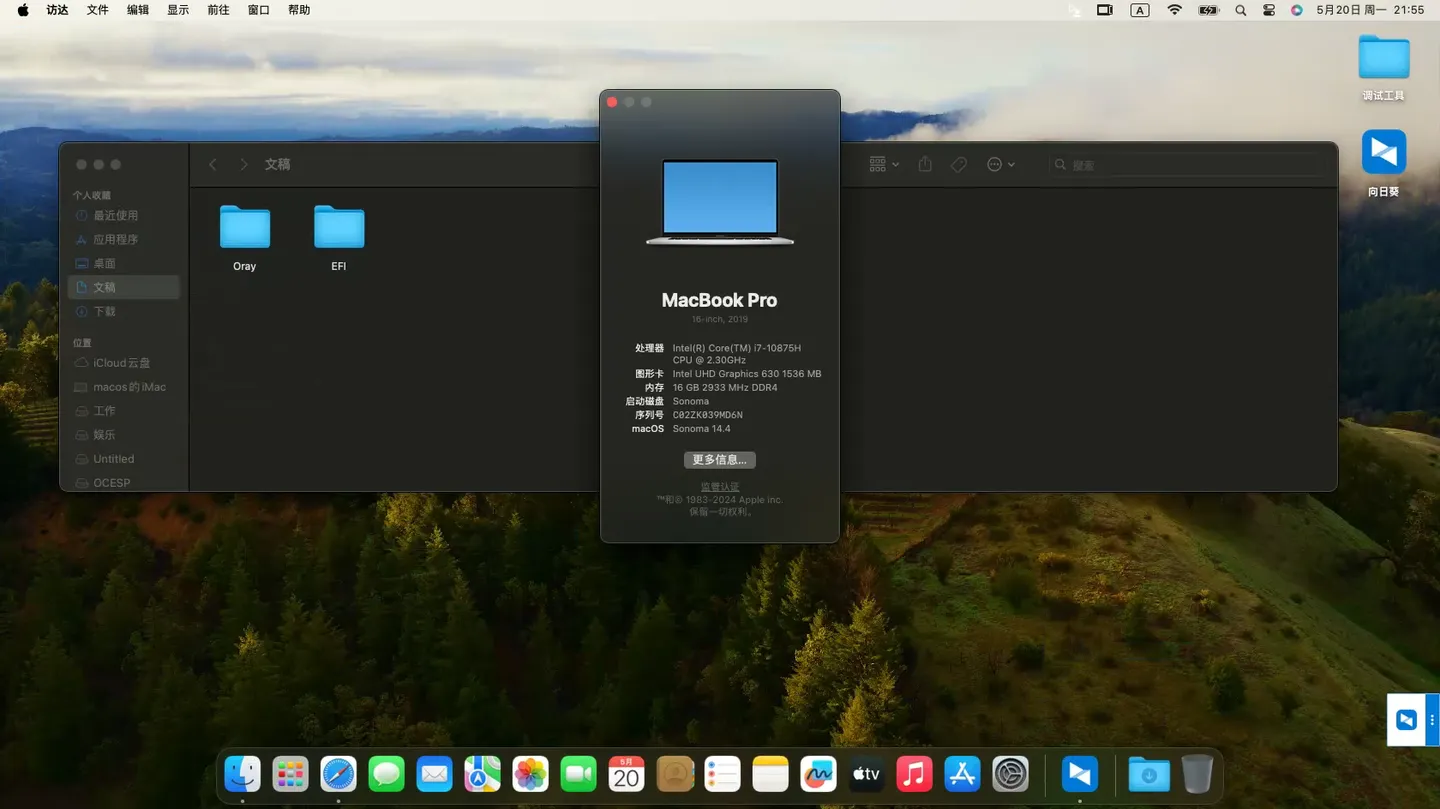Click the 监管认证 link
1440x809 pixels.
(x=719, y=487)
